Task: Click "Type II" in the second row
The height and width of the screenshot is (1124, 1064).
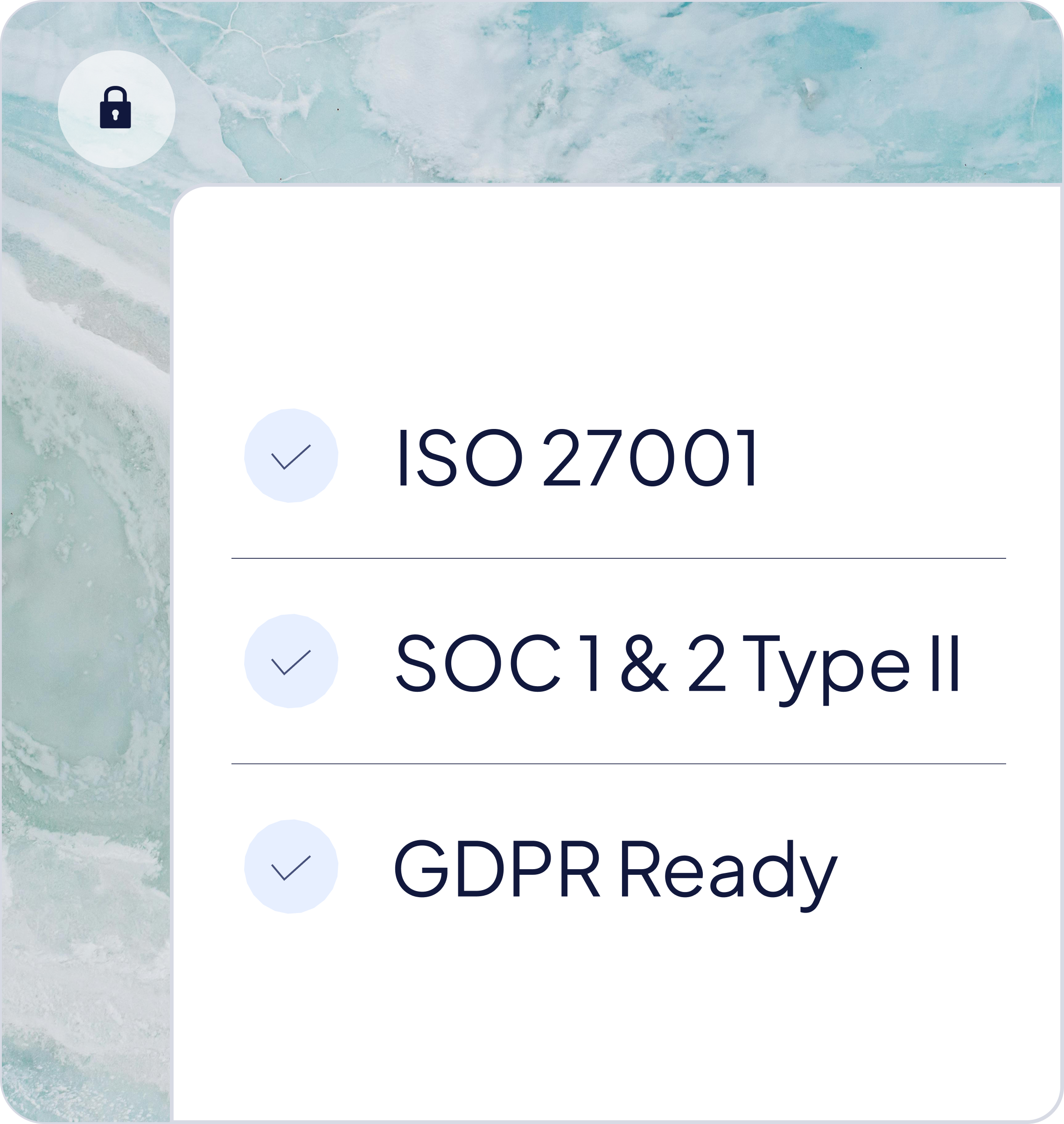Action: click(x=851, y=669)
